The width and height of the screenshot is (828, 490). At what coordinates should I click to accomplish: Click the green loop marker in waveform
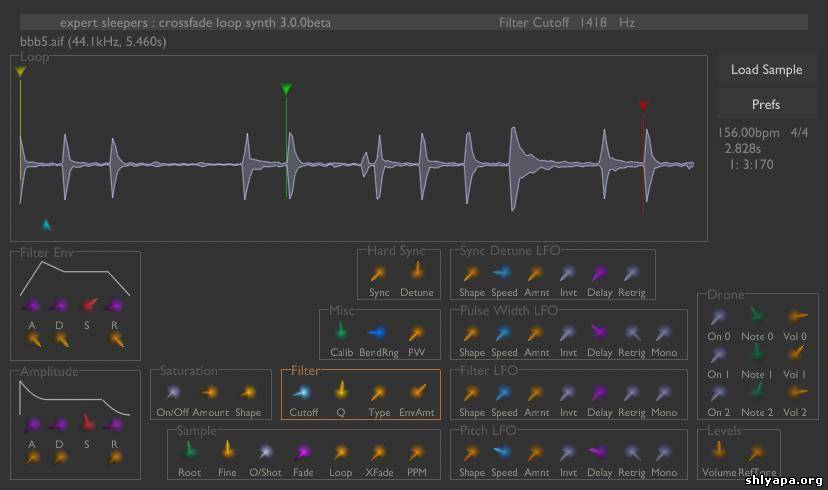(286, 90)
